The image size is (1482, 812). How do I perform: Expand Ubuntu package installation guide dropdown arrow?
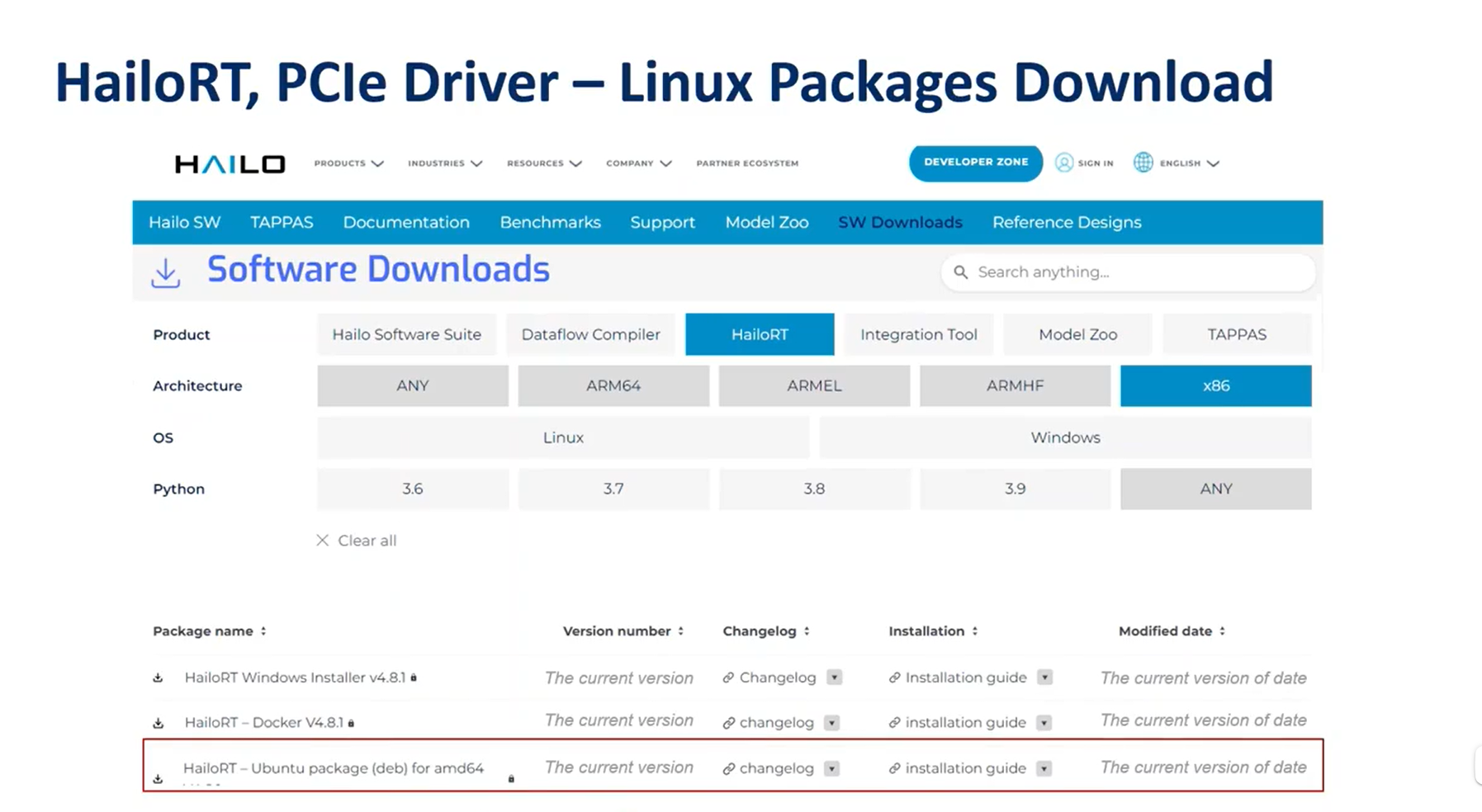(x=1044, y=768)
